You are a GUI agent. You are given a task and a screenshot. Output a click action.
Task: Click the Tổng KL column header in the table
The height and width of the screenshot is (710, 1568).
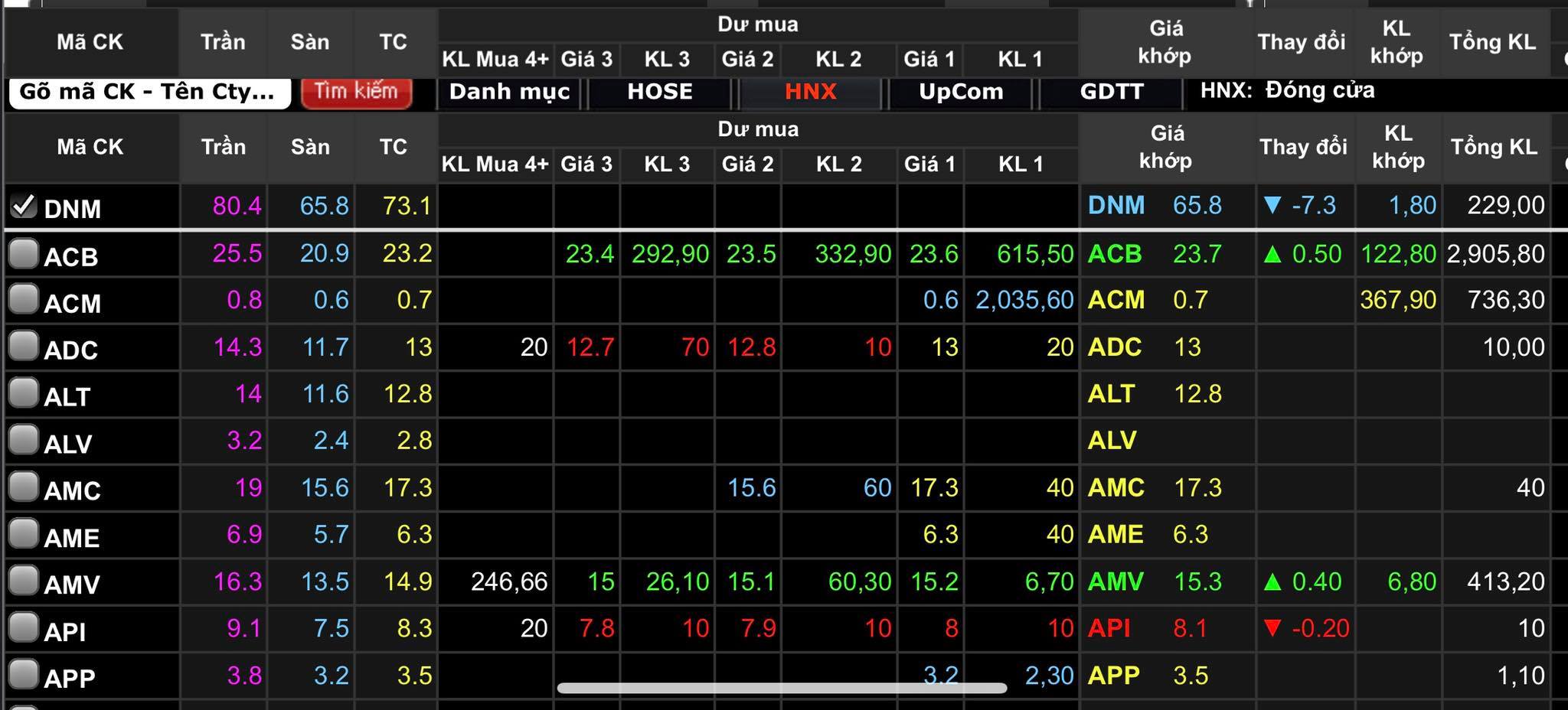click(x=1494, y=147)
